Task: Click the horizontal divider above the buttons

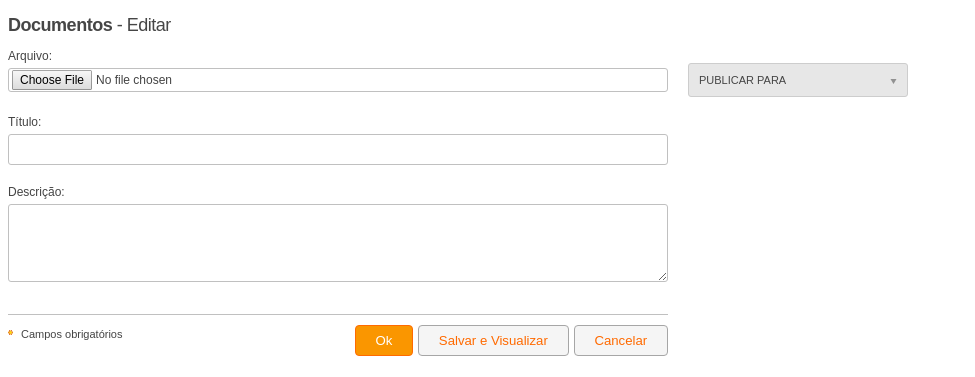Action: point(338,314)
